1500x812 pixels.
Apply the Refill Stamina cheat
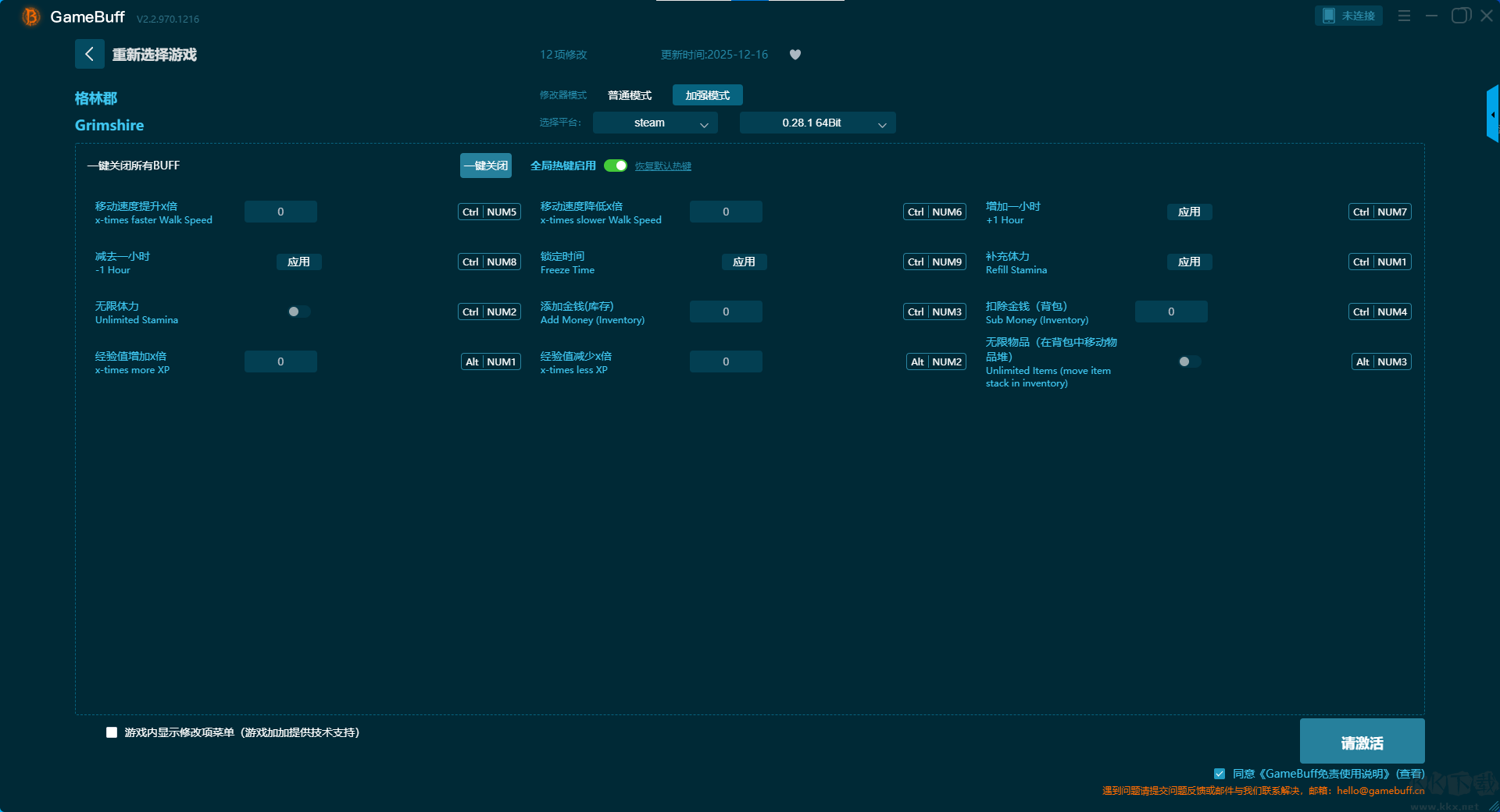pyautogui.click(x=1189, y=262)
